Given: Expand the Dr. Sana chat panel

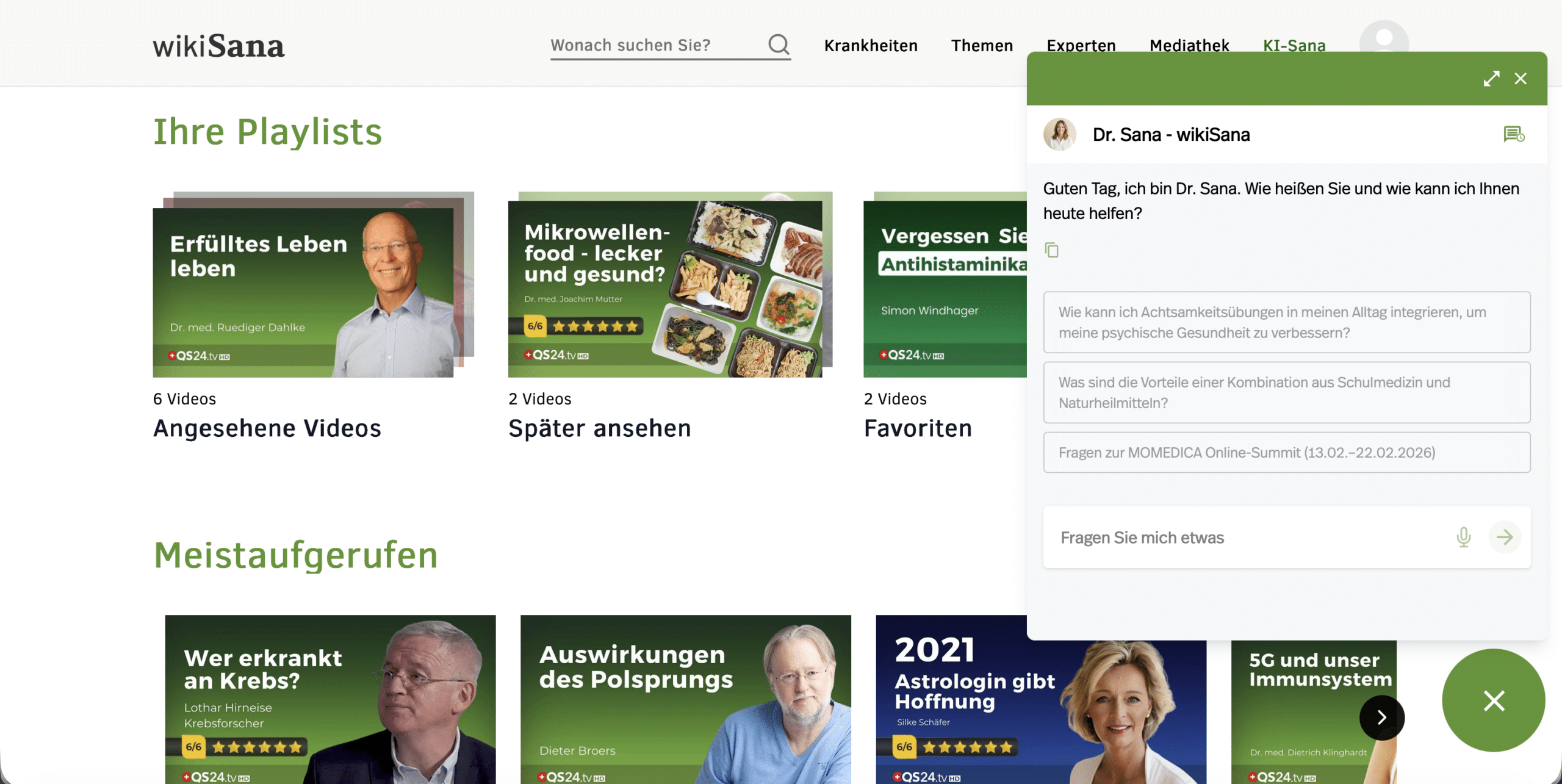Looking at the screenshot, I should pos(1491,79).
